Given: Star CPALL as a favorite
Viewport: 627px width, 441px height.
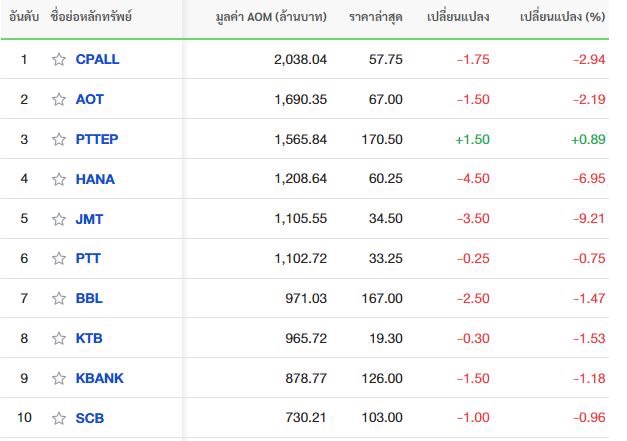Looking at the screenshot, I should [59, 59].
